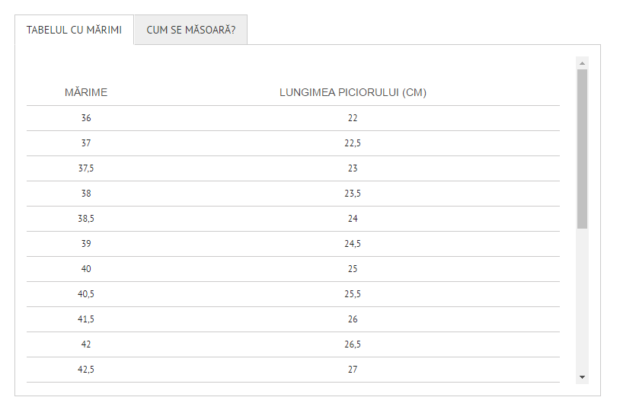Select the 24,5 cm foot length cell
Image resolution: width=620 pixels, height=410 pixels.
coord(353,244)
